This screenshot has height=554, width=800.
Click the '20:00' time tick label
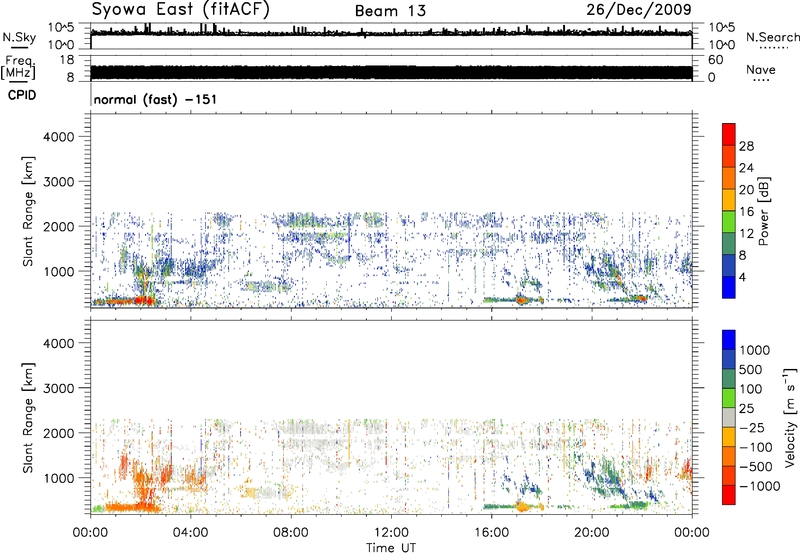pos(592,533)
